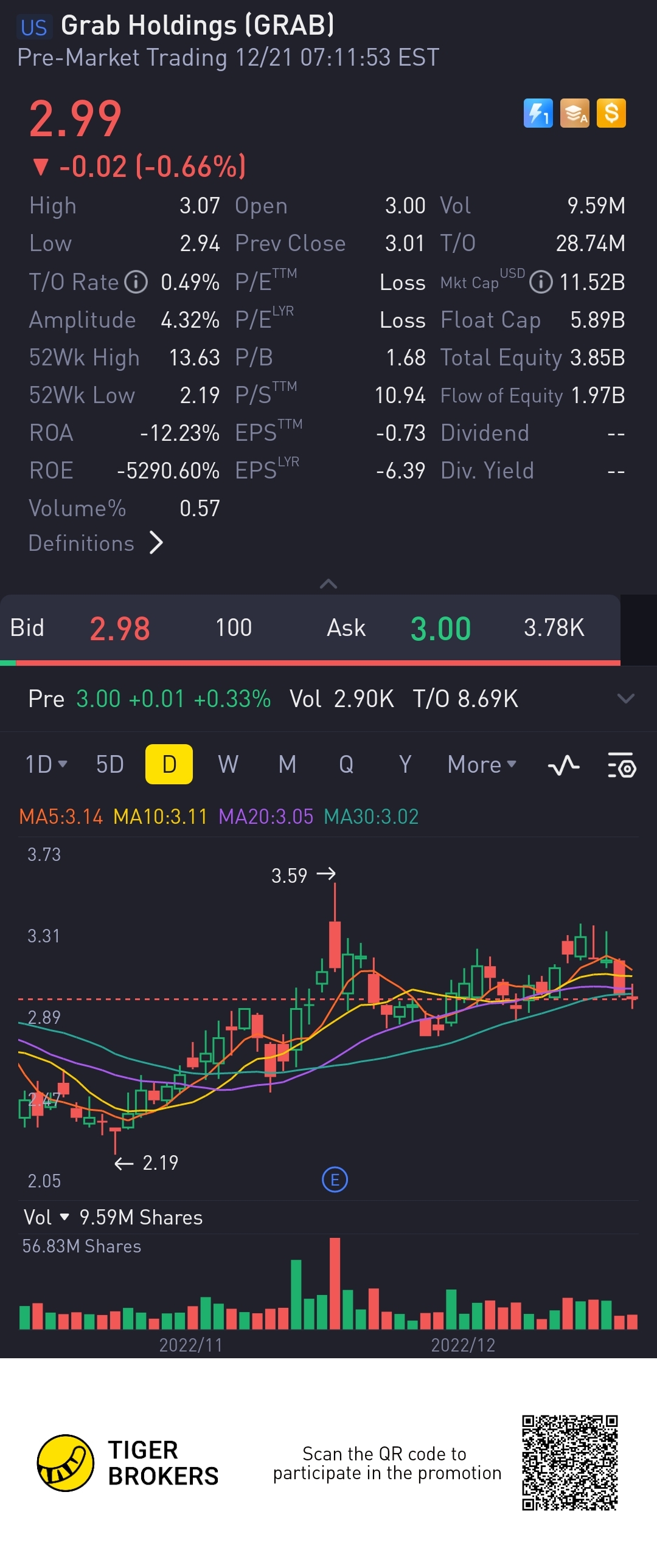This screenshot has height=1568, width=657.
Task: Tap the Volume% value 0.57
Action: point(200,509)
